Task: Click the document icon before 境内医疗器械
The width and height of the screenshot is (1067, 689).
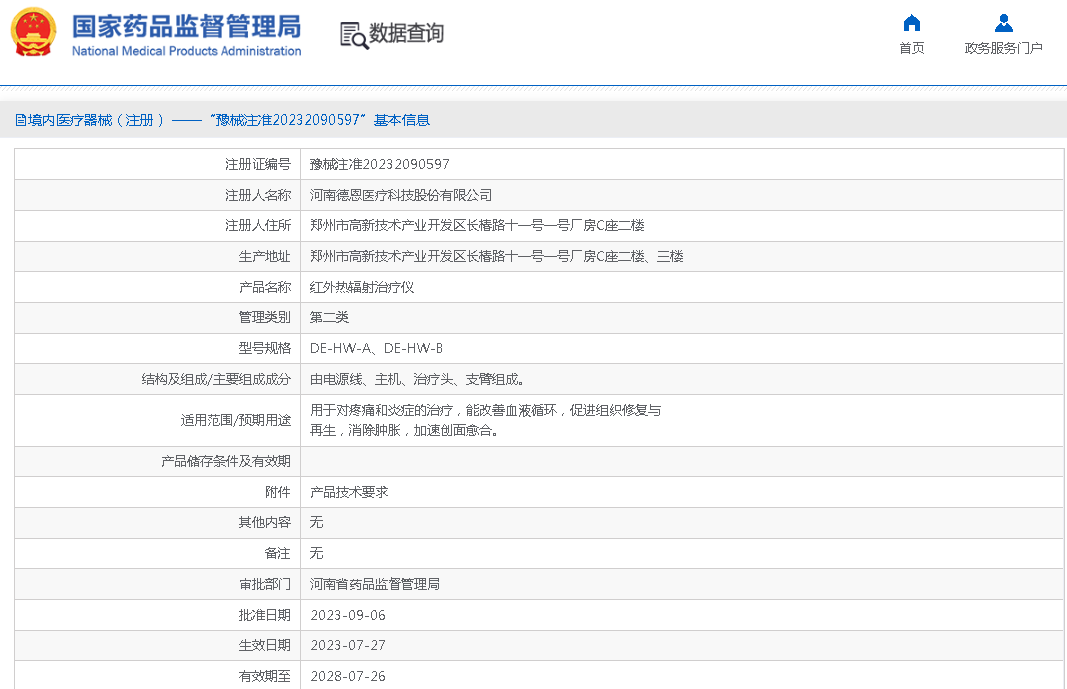Action: coord(20,120)
